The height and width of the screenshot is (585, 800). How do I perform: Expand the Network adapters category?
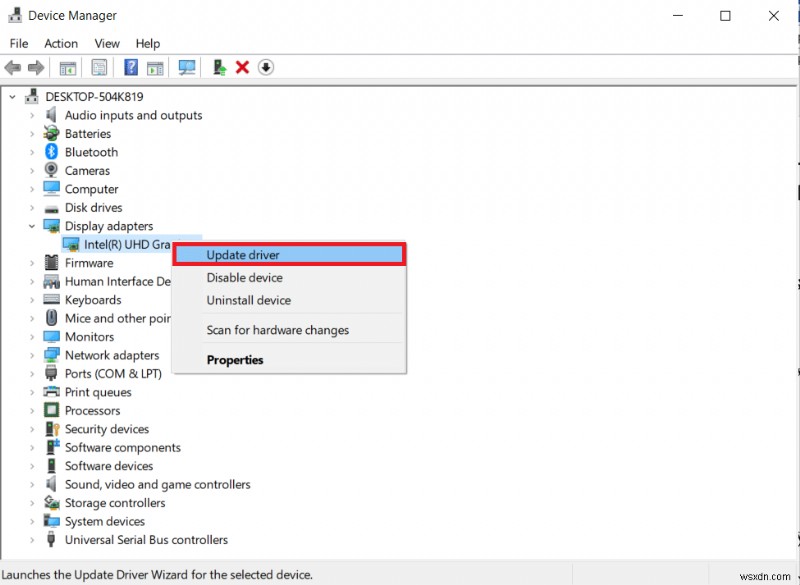[x=31, y=355]
